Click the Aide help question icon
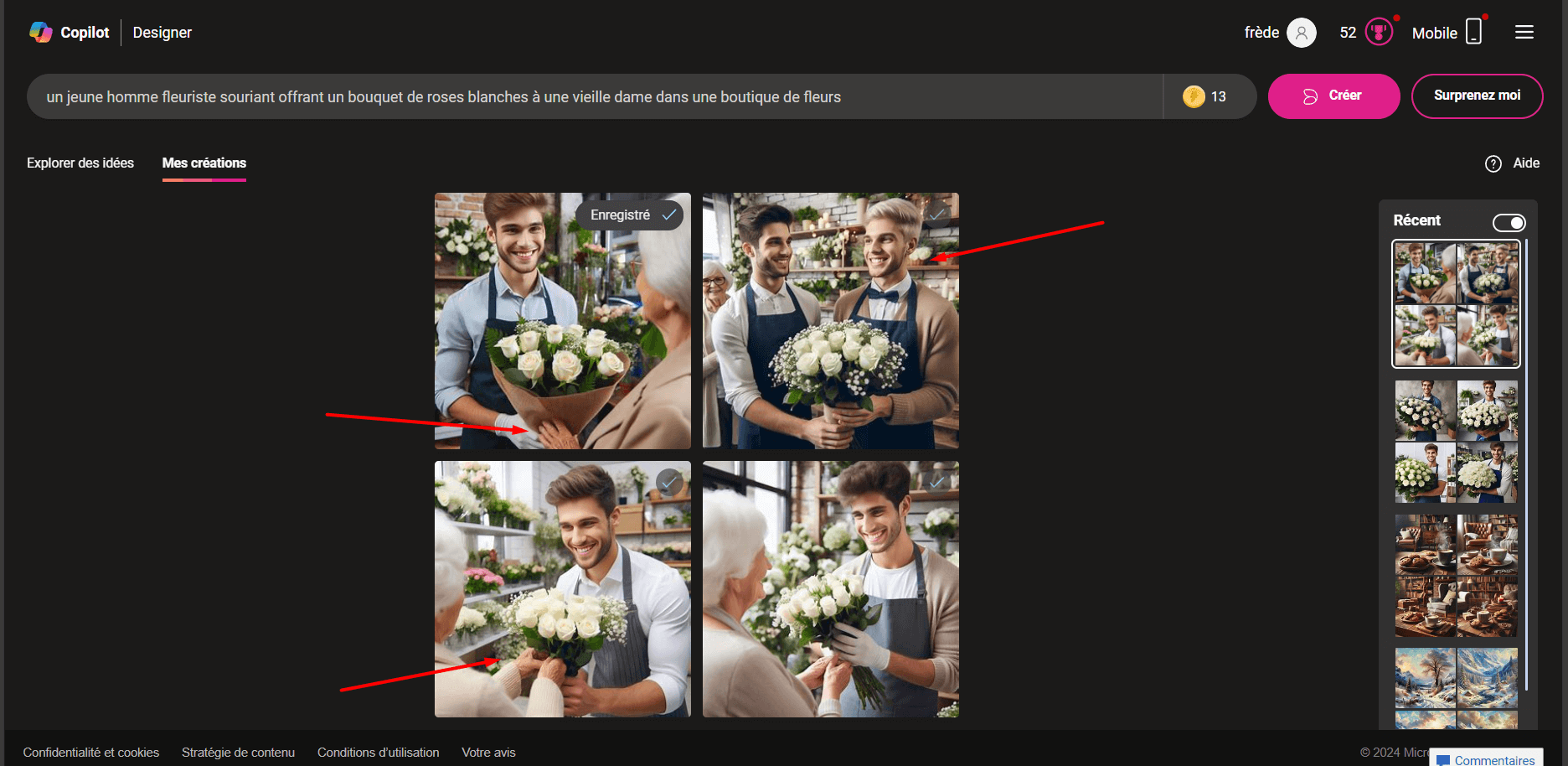Viewport: 1568px width, 766px height. (1493, 163)
